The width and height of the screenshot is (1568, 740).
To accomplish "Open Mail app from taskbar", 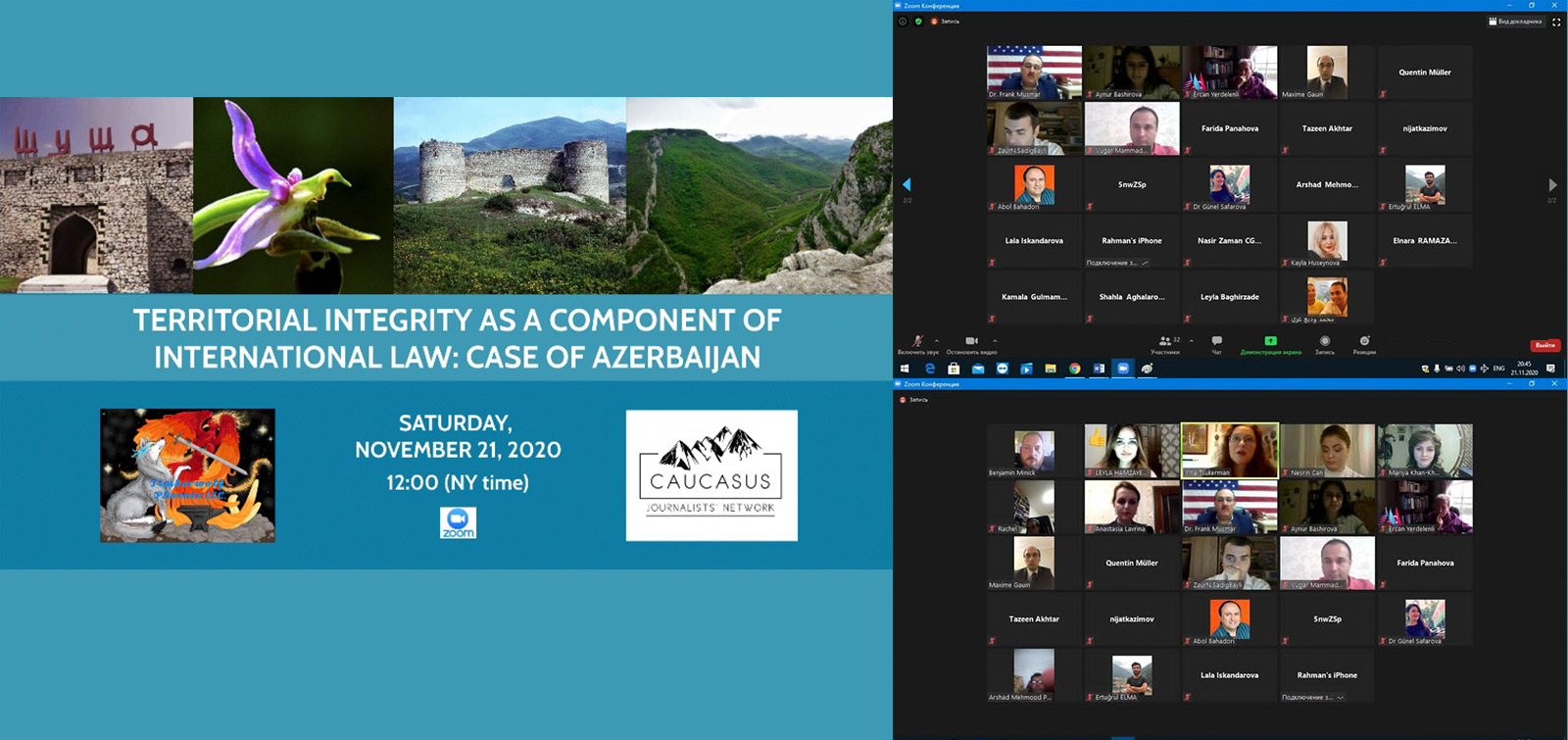I will point(978,369).
